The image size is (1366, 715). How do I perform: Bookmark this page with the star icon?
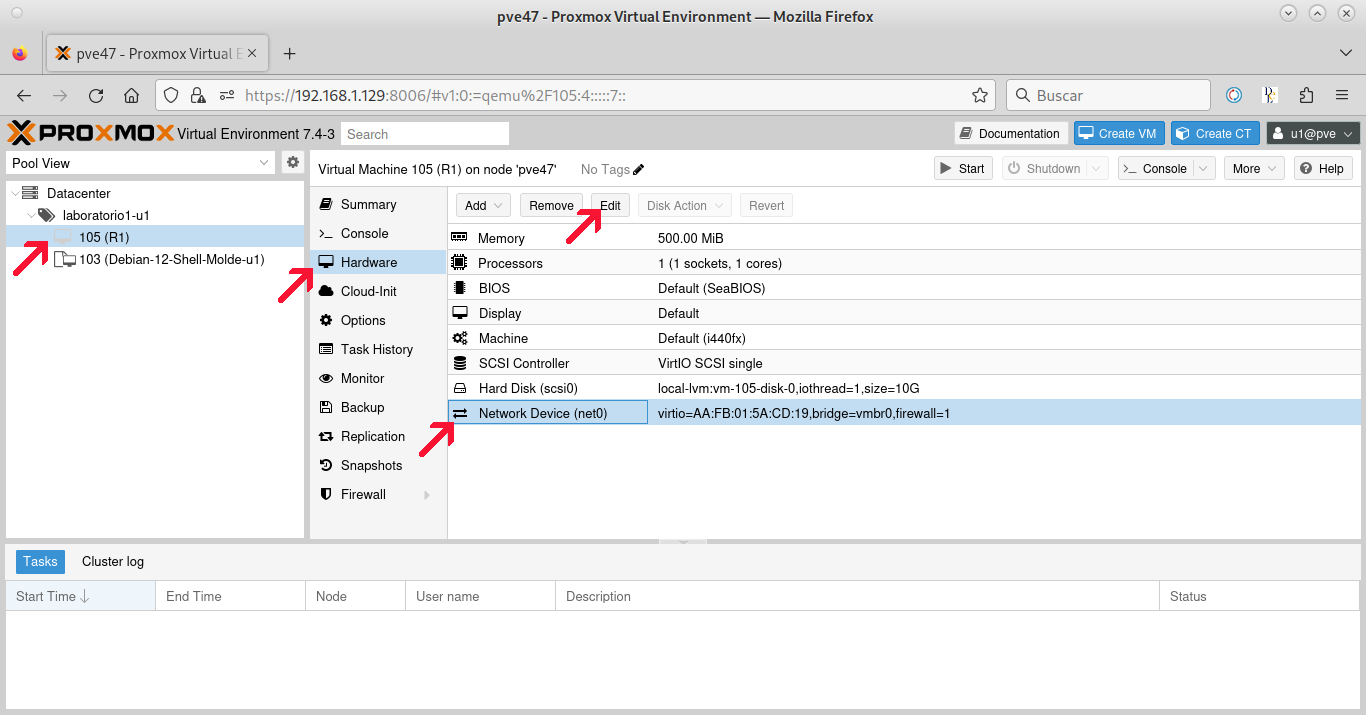coord(980,95)
